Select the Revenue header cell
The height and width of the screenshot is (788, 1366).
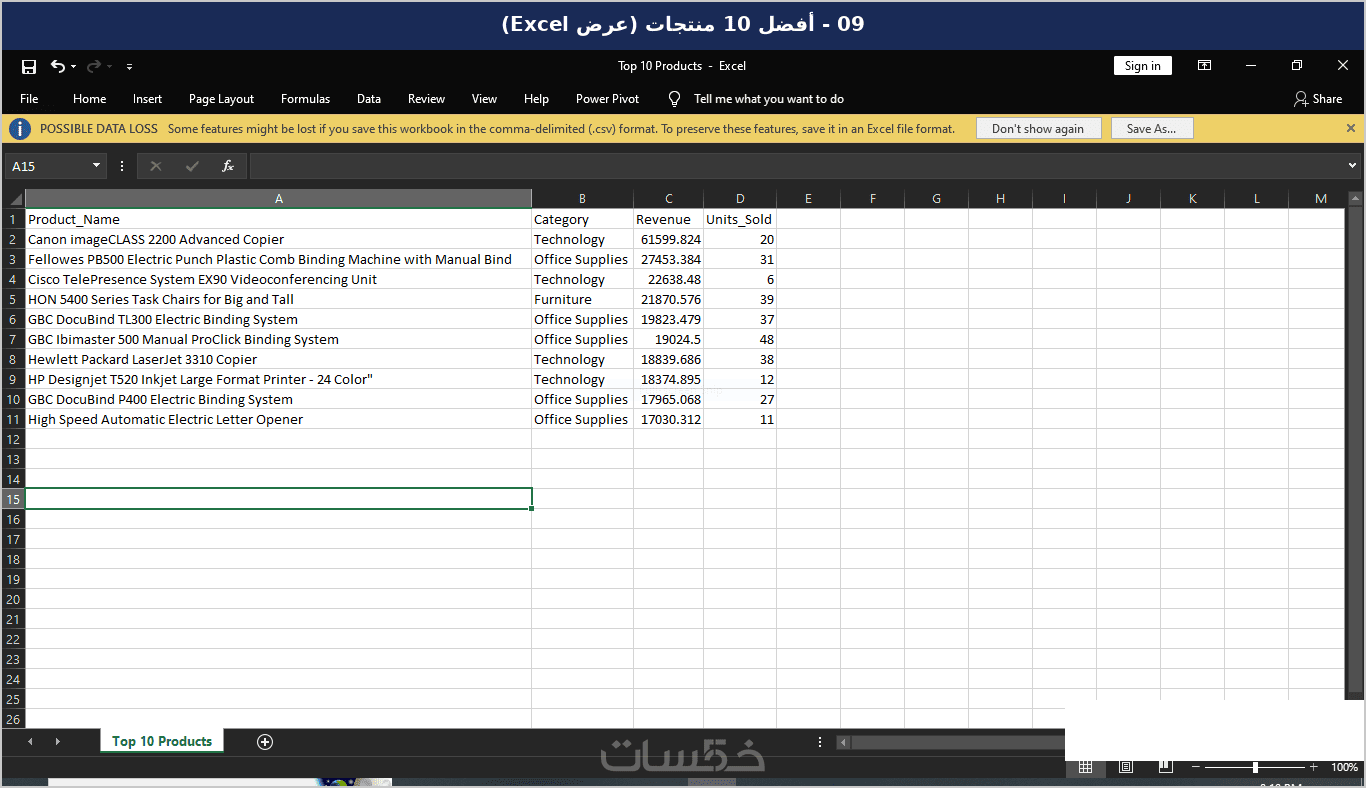[669, 219]
